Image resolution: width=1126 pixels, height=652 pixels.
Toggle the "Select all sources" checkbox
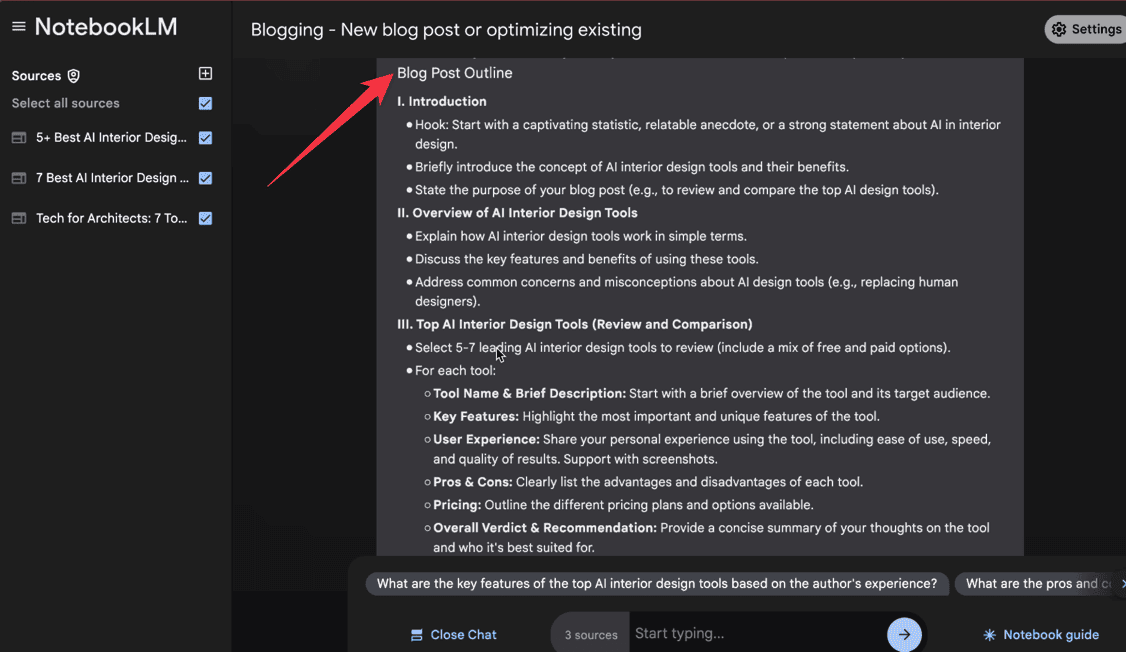(x=205, y=103)
